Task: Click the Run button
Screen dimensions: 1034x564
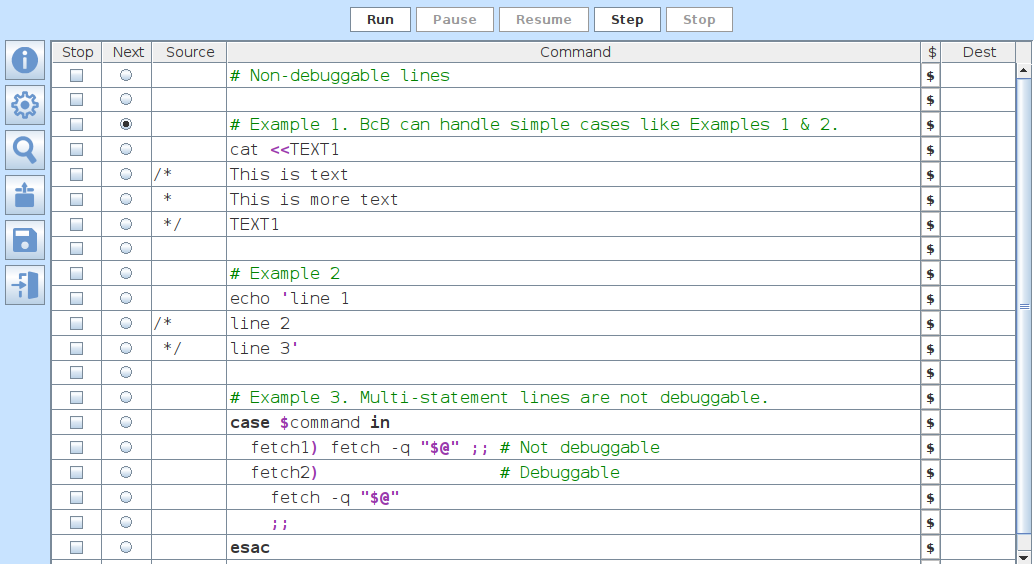Action: pyautogui.click(x=380, y=20)
